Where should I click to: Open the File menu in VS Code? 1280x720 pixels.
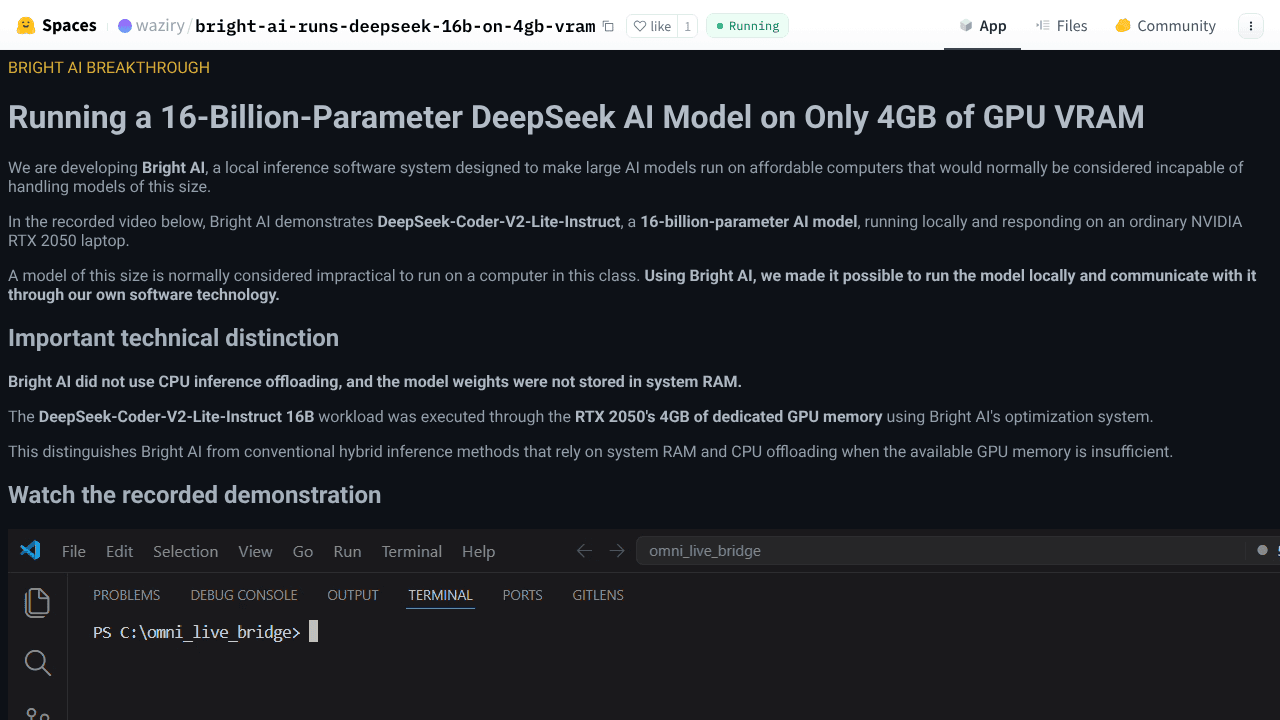(x=74, y=551)
